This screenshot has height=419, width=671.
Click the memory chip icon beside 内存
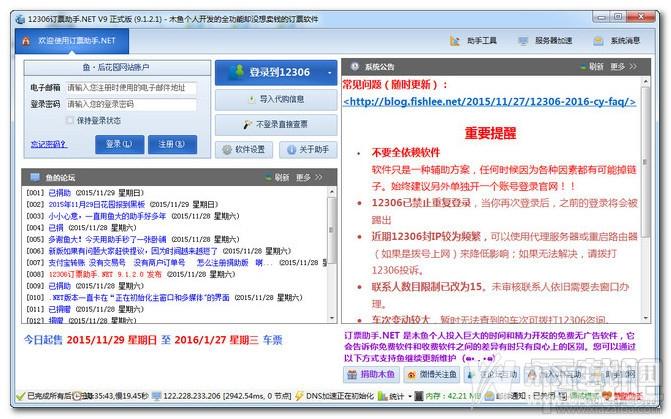419,396
